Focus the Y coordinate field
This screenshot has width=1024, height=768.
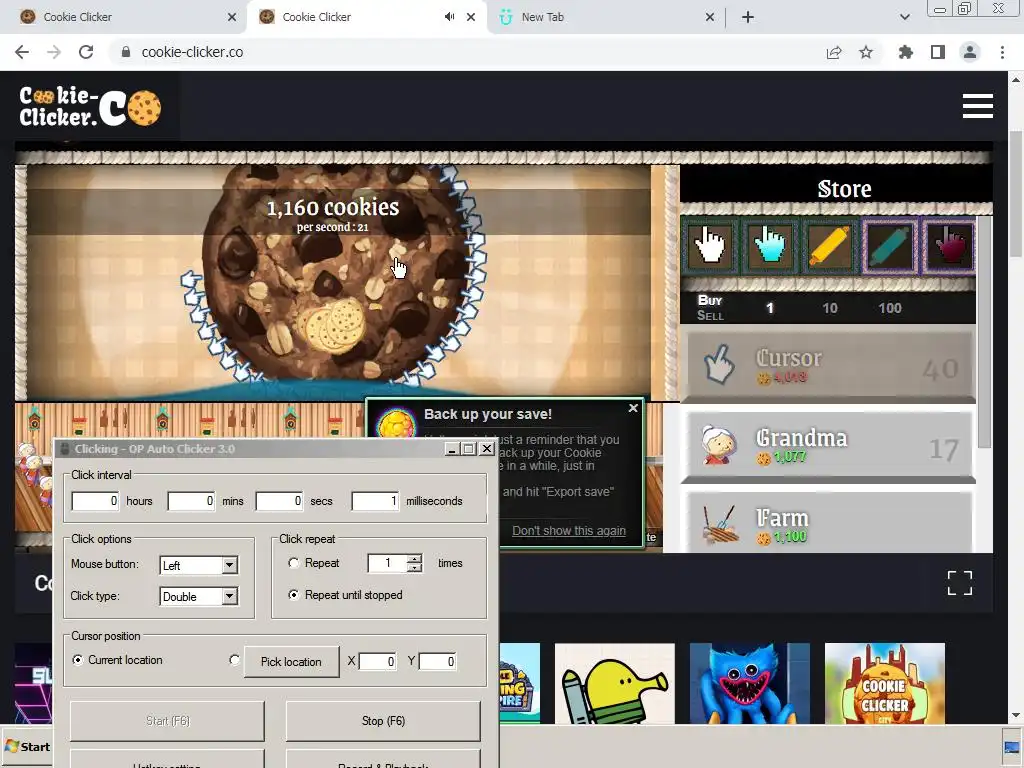click(x=437, y=662)
